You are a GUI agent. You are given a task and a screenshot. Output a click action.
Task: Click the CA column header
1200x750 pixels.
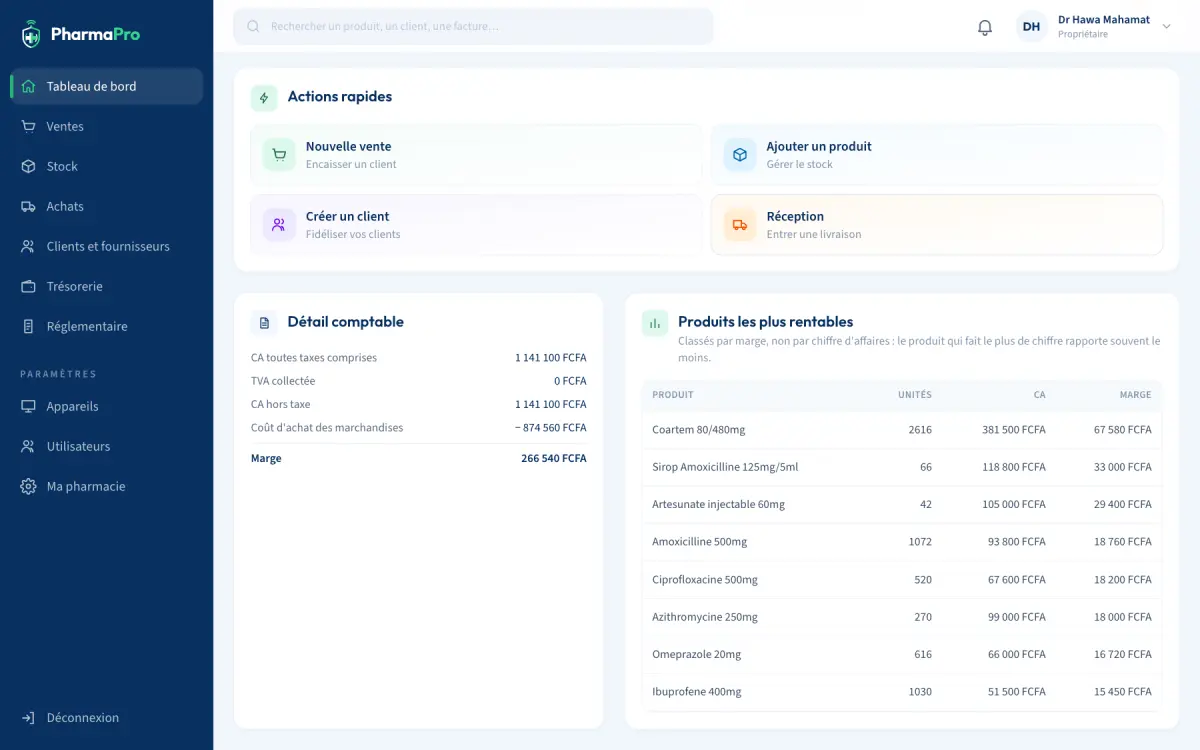(1040, 395)
